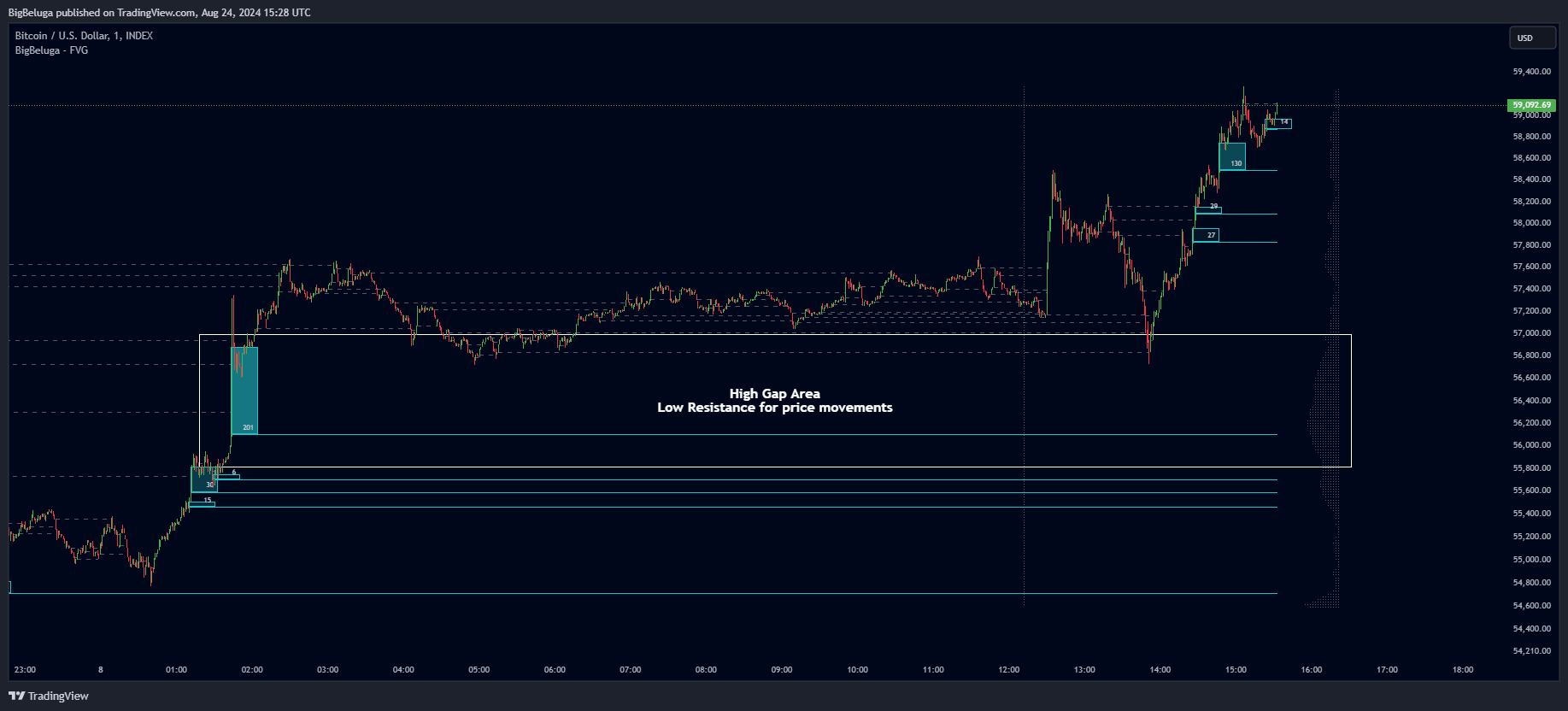Click the 18:00 time axis label

1463,670
